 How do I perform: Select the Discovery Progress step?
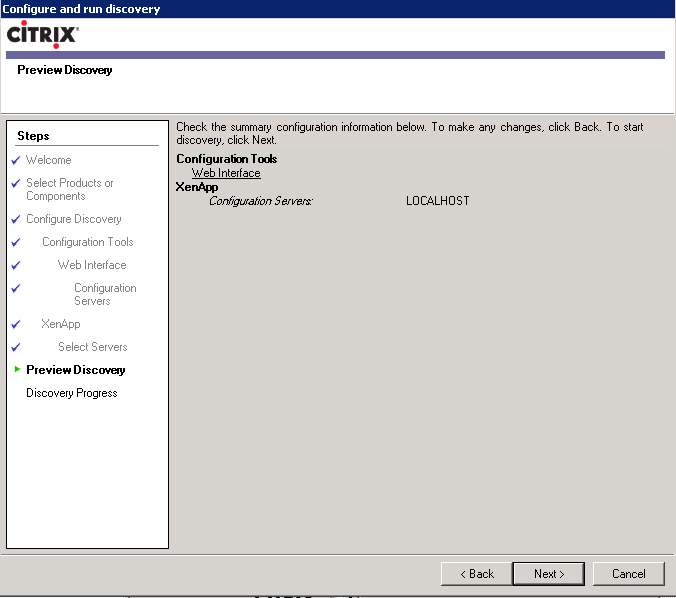(72, 393)
